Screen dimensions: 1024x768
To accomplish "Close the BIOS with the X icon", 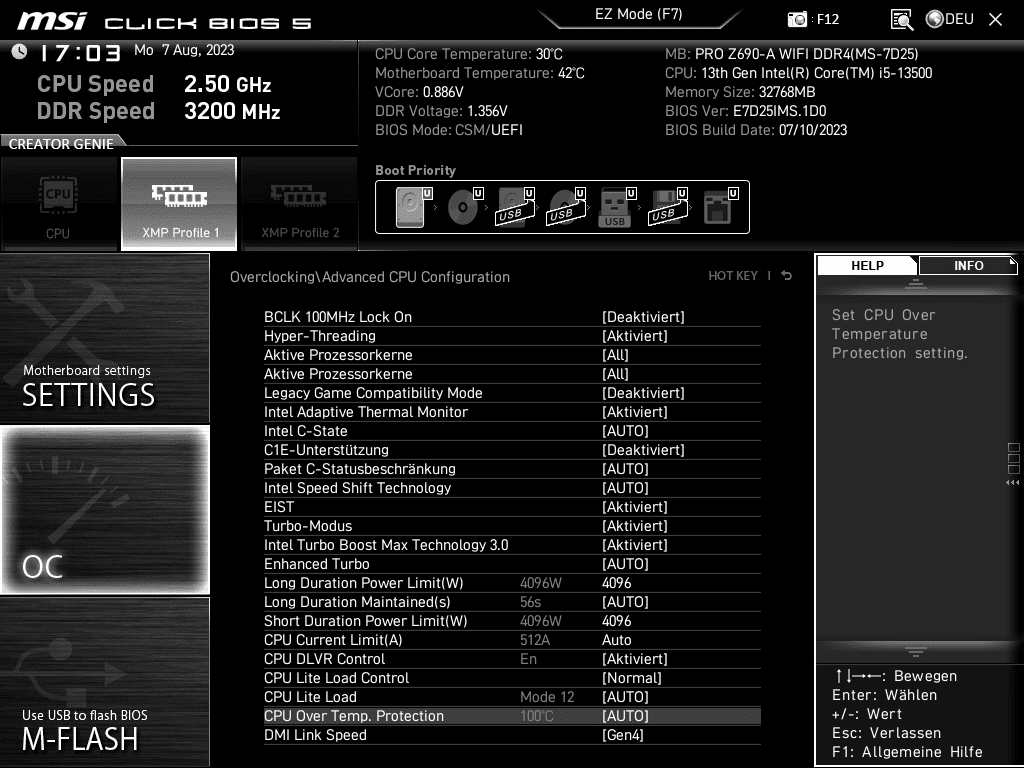I will [x=995, y=20].
